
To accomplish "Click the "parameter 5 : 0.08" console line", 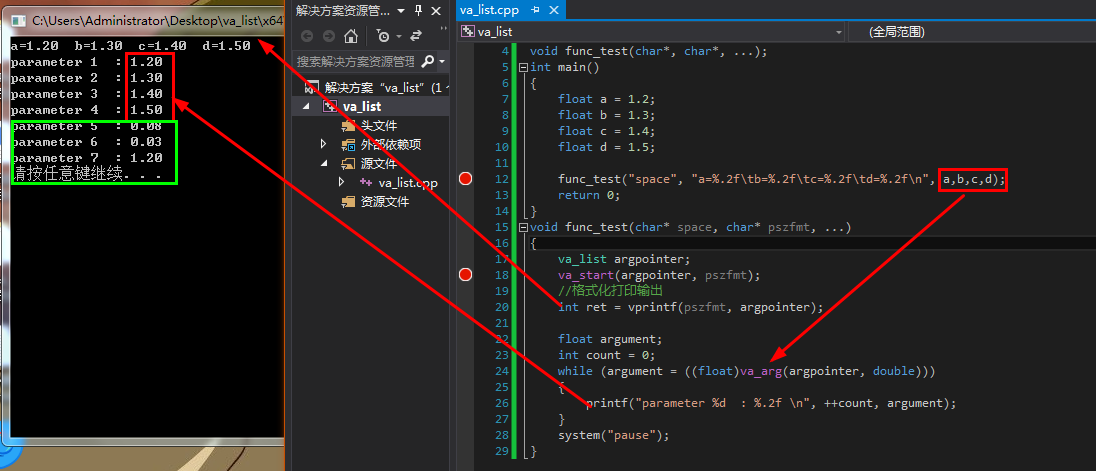I will point(87,126).
